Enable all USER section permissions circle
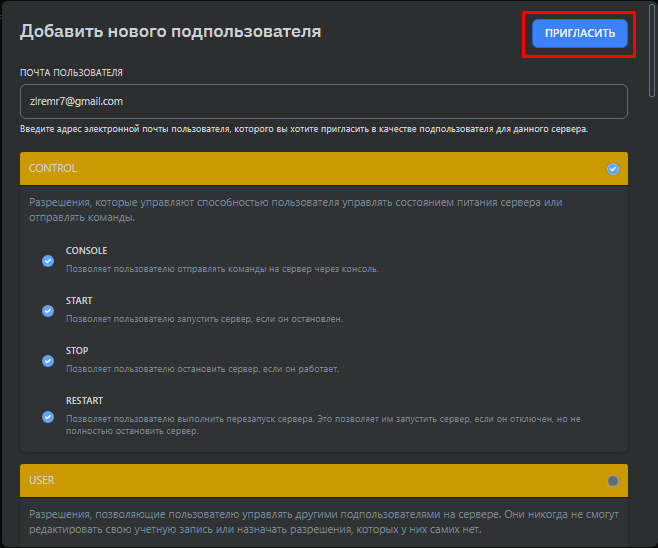The height and width of the screenshot is (548, 658). pyautogui.click(x=613, y=481)
